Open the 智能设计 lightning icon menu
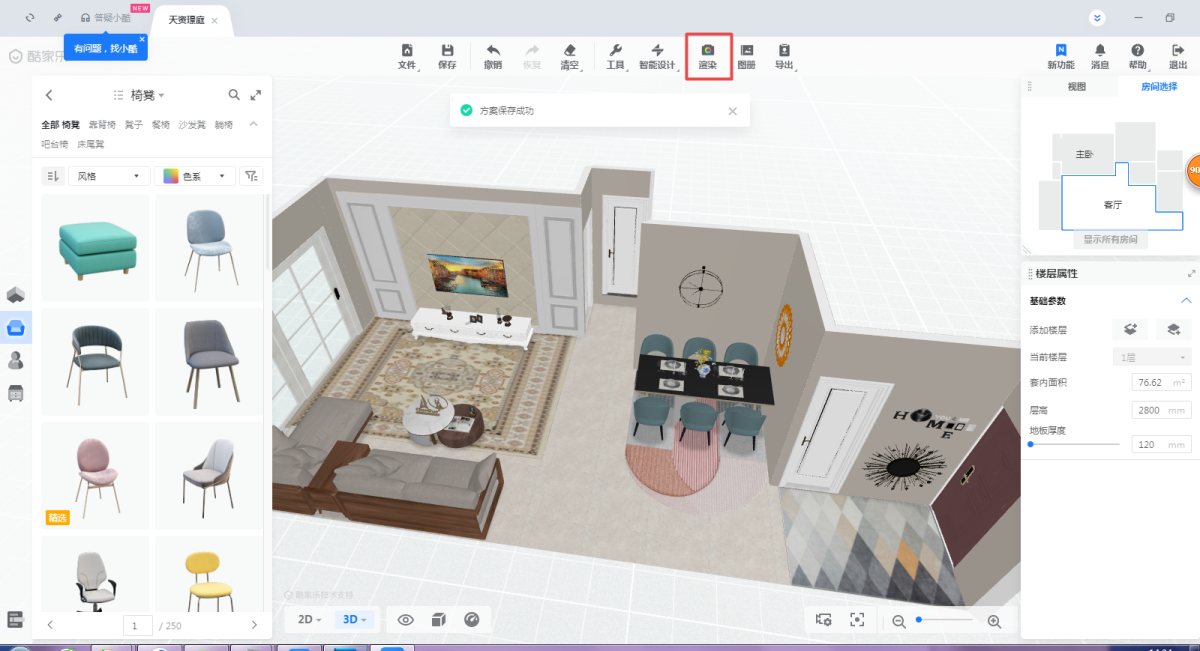Screen dimensions: 1200x651 click(657, 56)
